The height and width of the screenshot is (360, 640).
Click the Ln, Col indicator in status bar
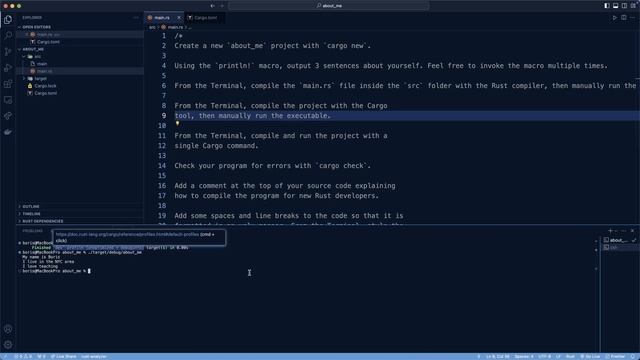coord(497,356)
